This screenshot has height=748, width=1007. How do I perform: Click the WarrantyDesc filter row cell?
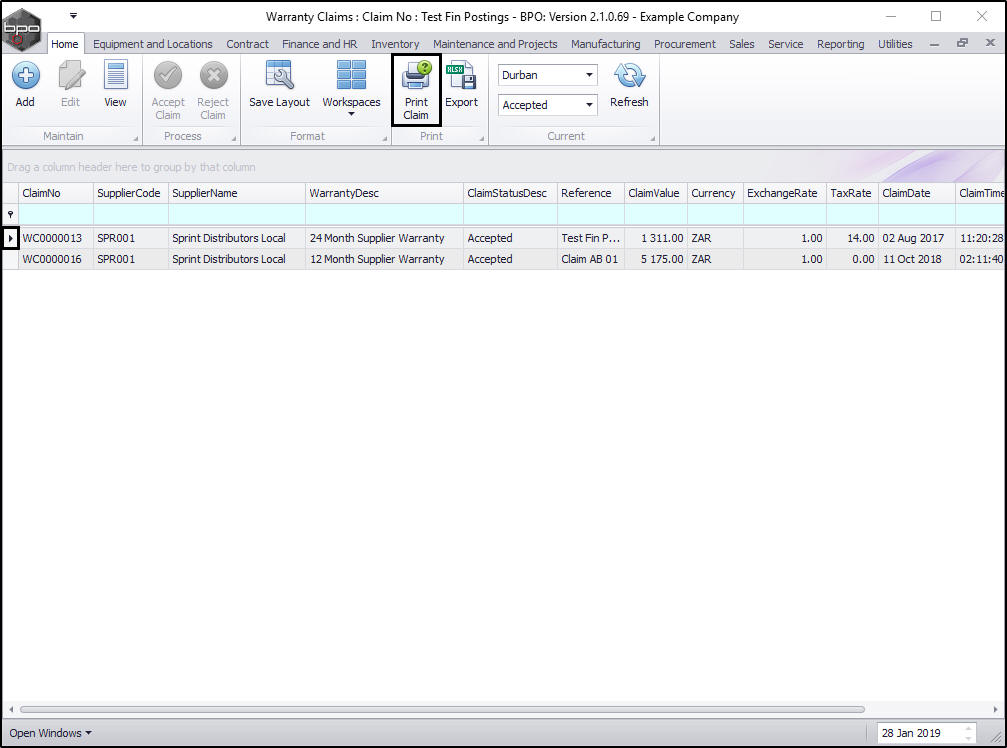click(x=384, y=214)
